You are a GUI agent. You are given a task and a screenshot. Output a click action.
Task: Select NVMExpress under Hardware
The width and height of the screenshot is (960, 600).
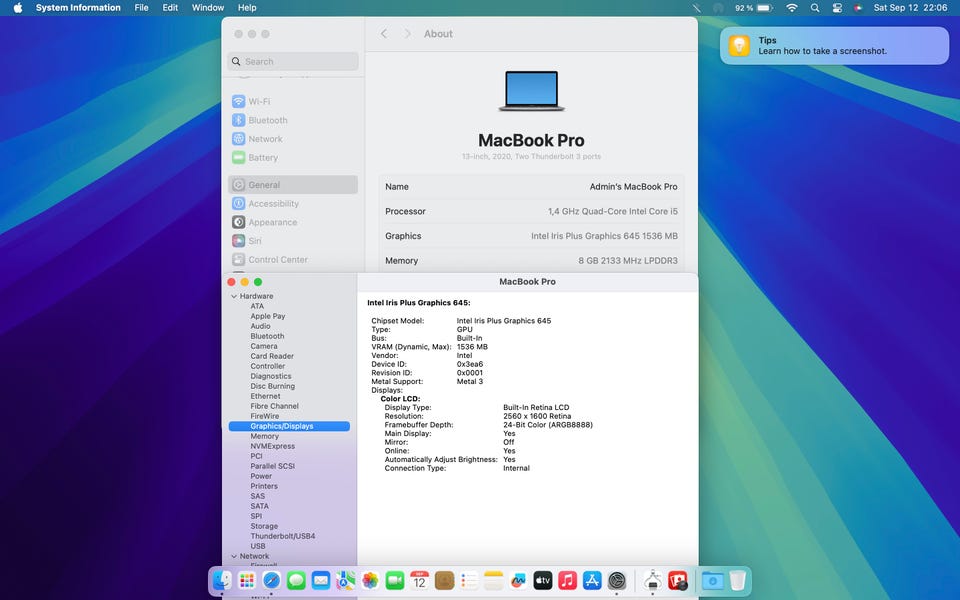pyautogui.click(x=272, y=446)
